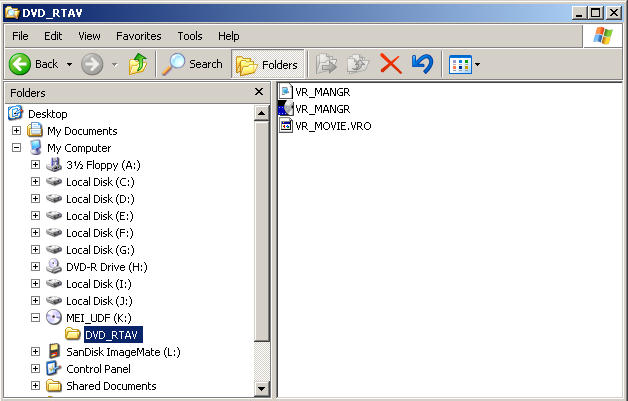Click the Move To folder icon

[326, 64]
